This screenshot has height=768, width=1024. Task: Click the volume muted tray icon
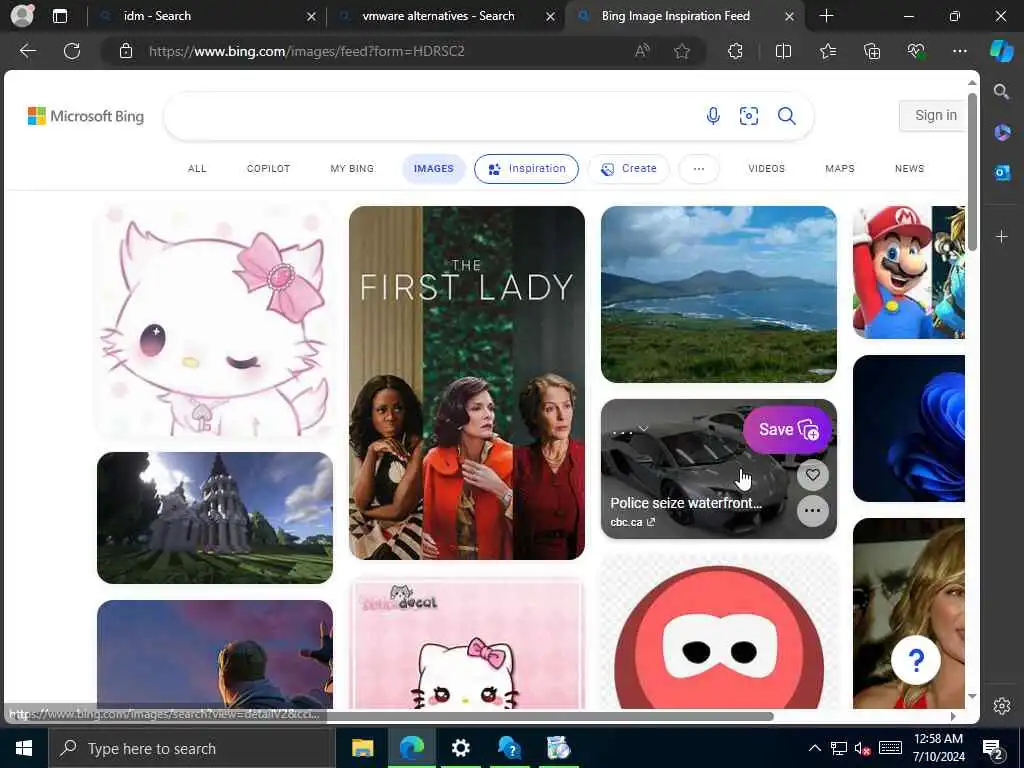tap(862, 748)
